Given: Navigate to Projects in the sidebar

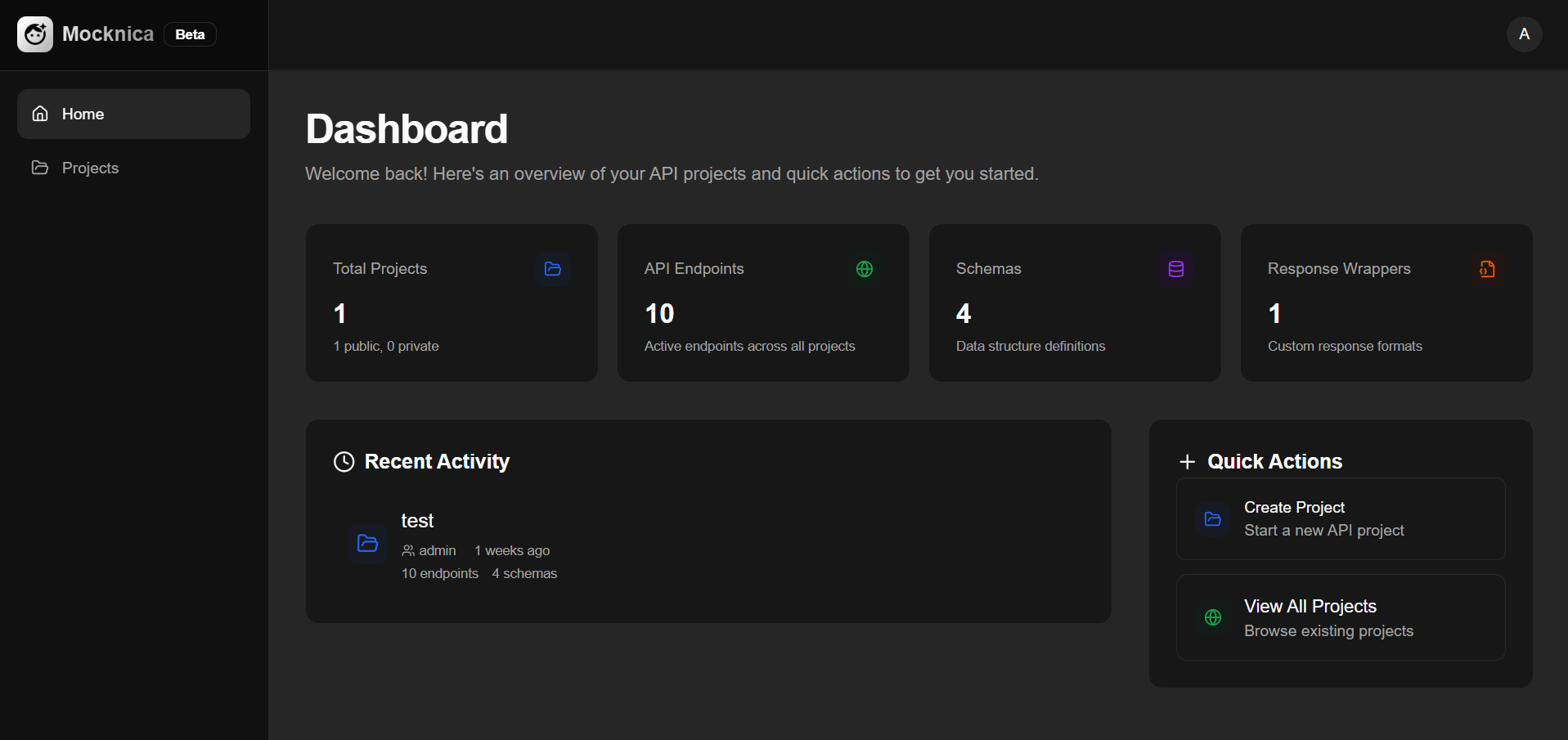Looking at the screenshot, I should click(x=90, y=168).
